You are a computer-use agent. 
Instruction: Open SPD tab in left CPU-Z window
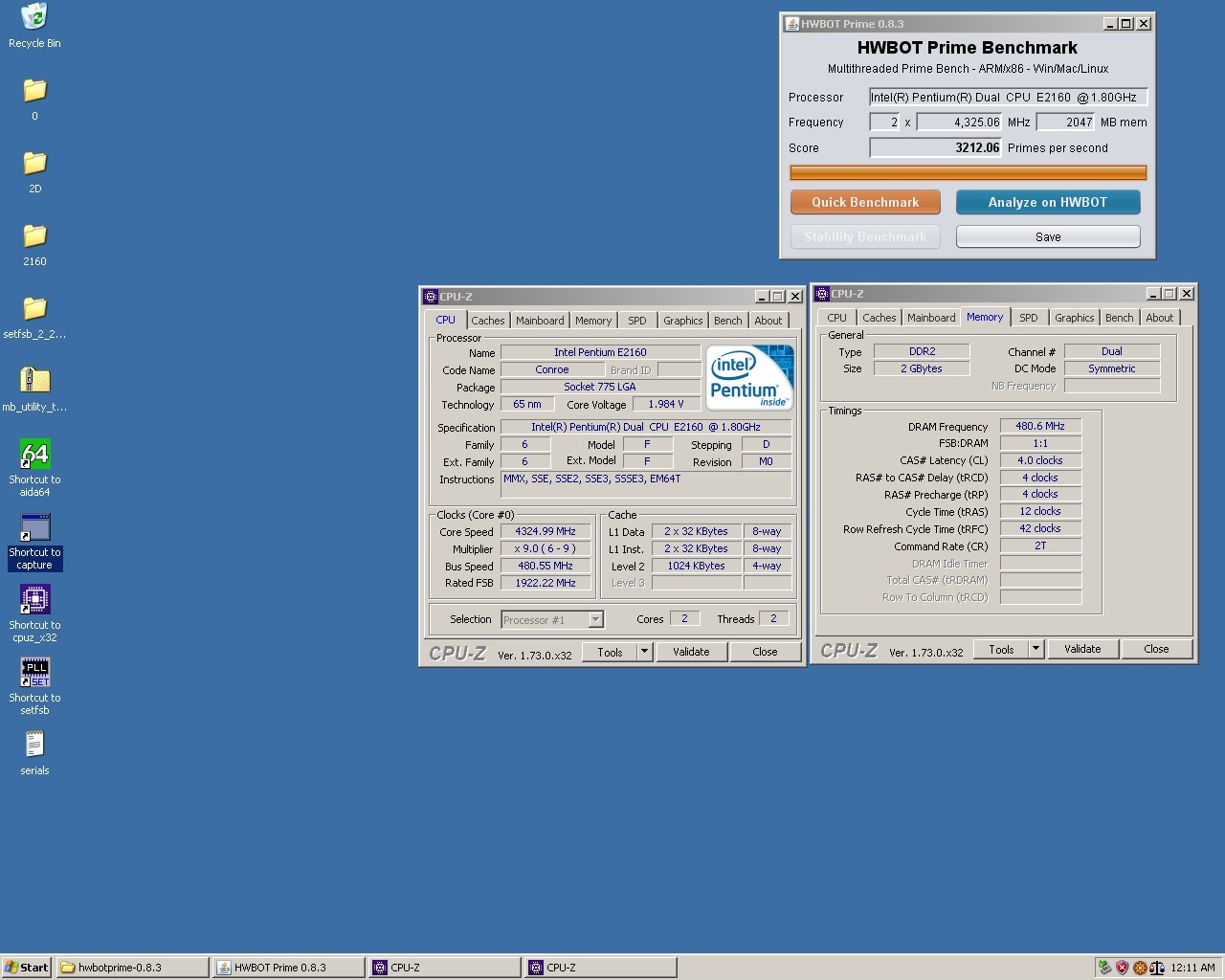click(637, 321)
